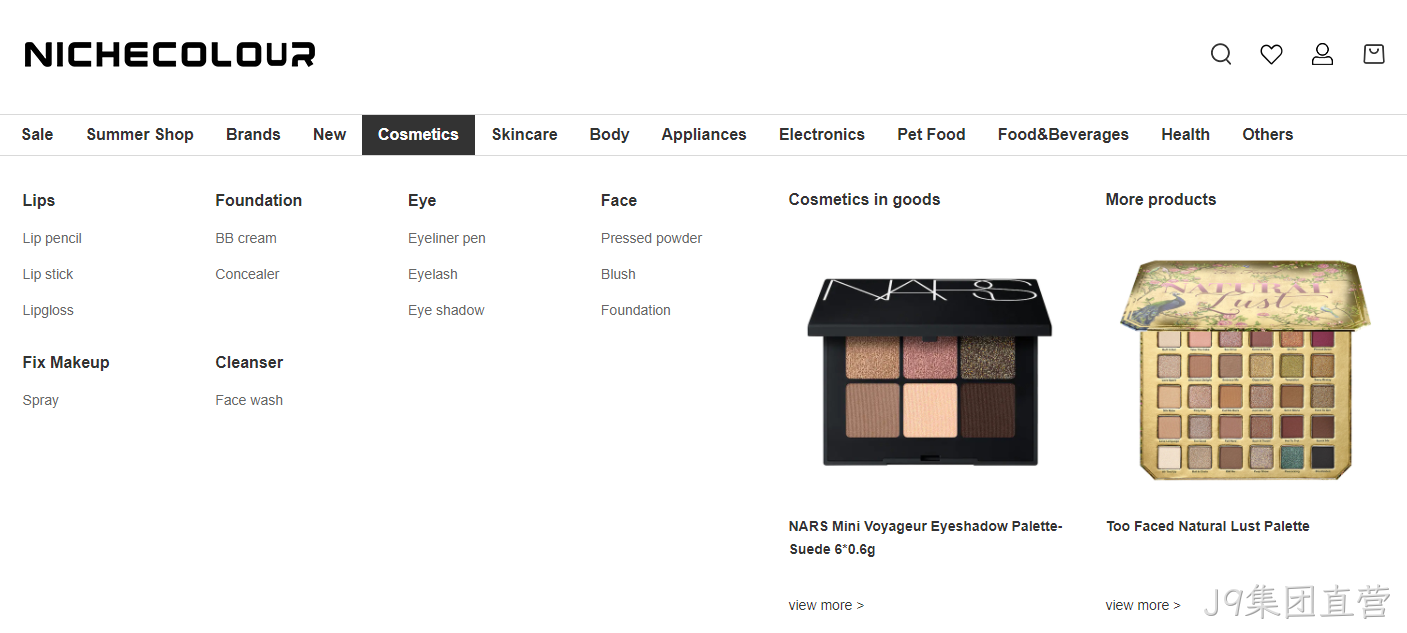Screen dimensions: 1407x633
Task: Open the Natural Lust palette image
Action: (x=1245, y=370)
